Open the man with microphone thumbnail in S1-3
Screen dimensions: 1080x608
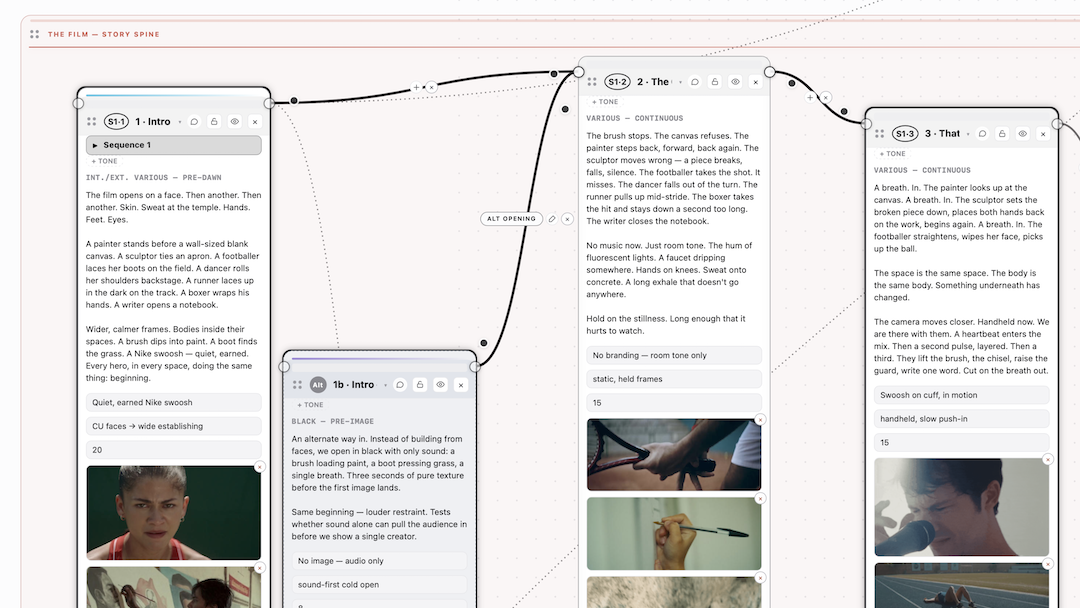[962, 507]
